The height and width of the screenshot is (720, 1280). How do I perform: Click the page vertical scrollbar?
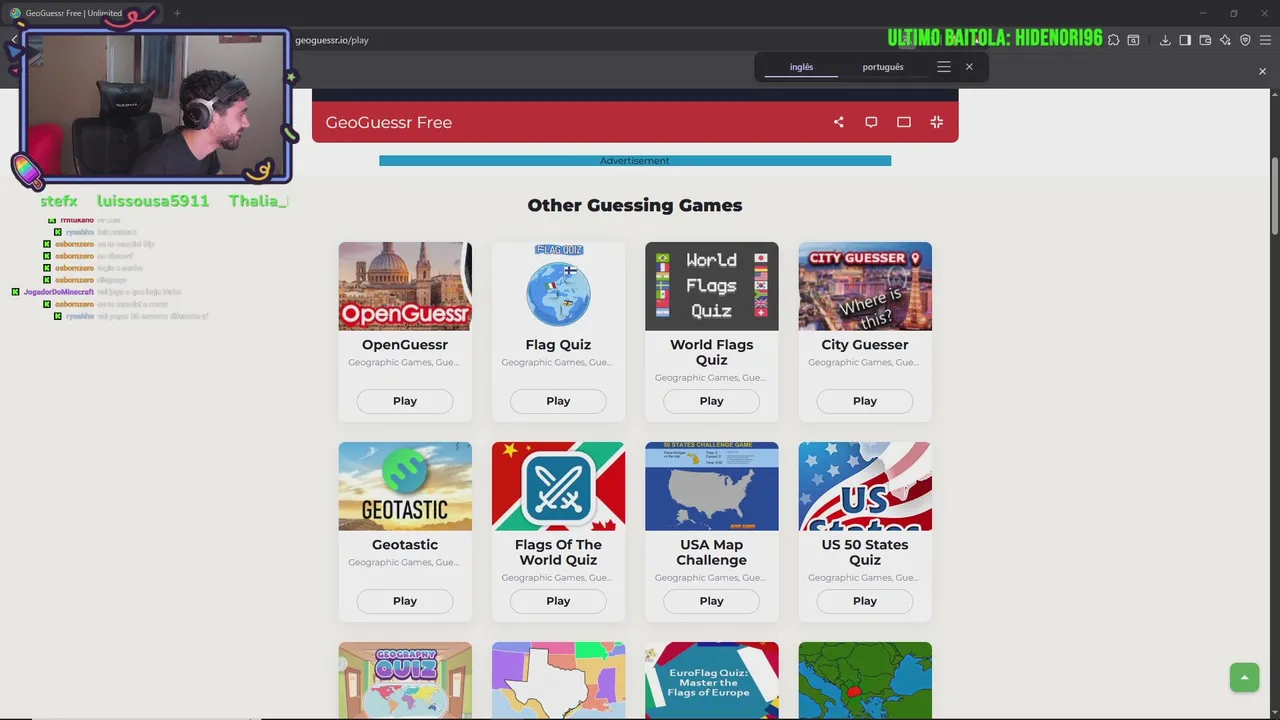[1274, 195]
